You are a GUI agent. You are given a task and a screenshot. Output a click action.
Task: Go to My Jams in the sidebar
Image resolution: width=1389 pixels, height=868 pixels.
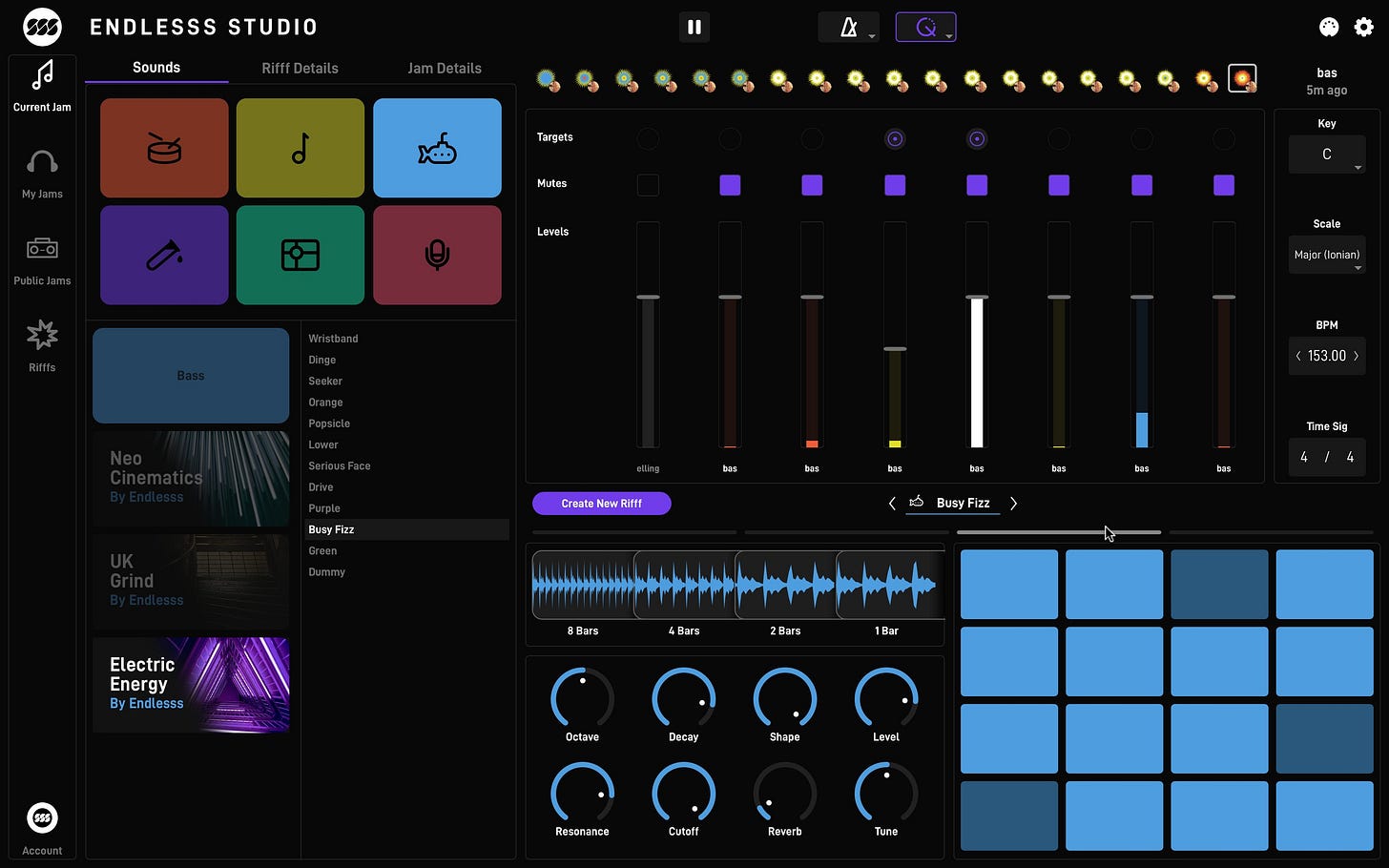pos(42,174)
